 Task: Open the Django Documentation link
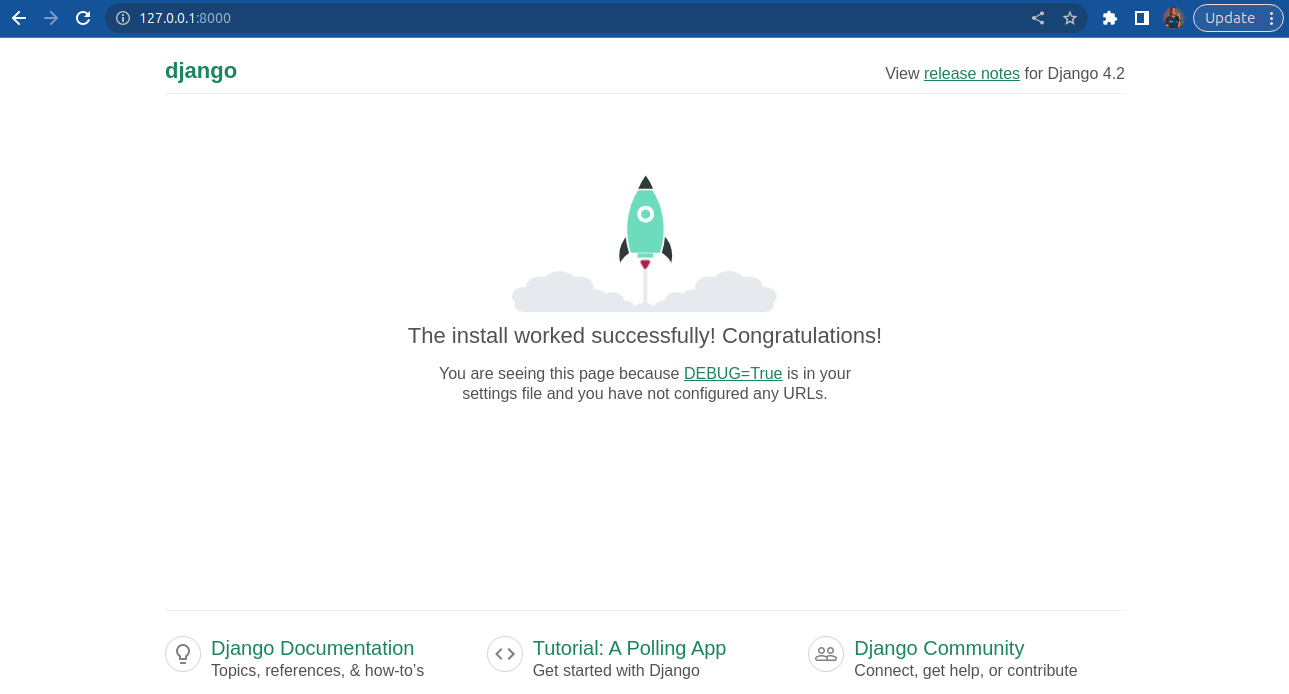[x=312, y=648]
